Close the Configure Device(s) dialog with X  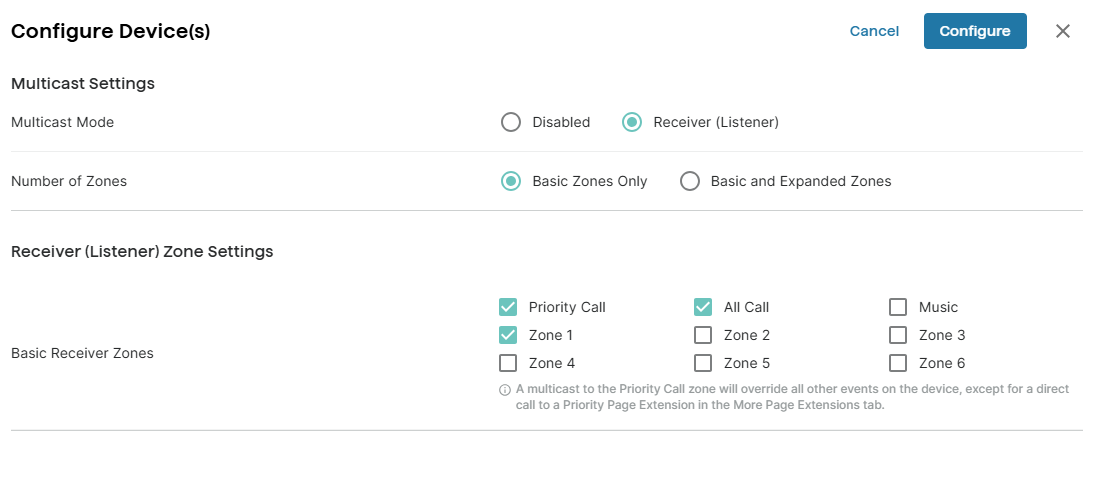tap(1063, 31)
